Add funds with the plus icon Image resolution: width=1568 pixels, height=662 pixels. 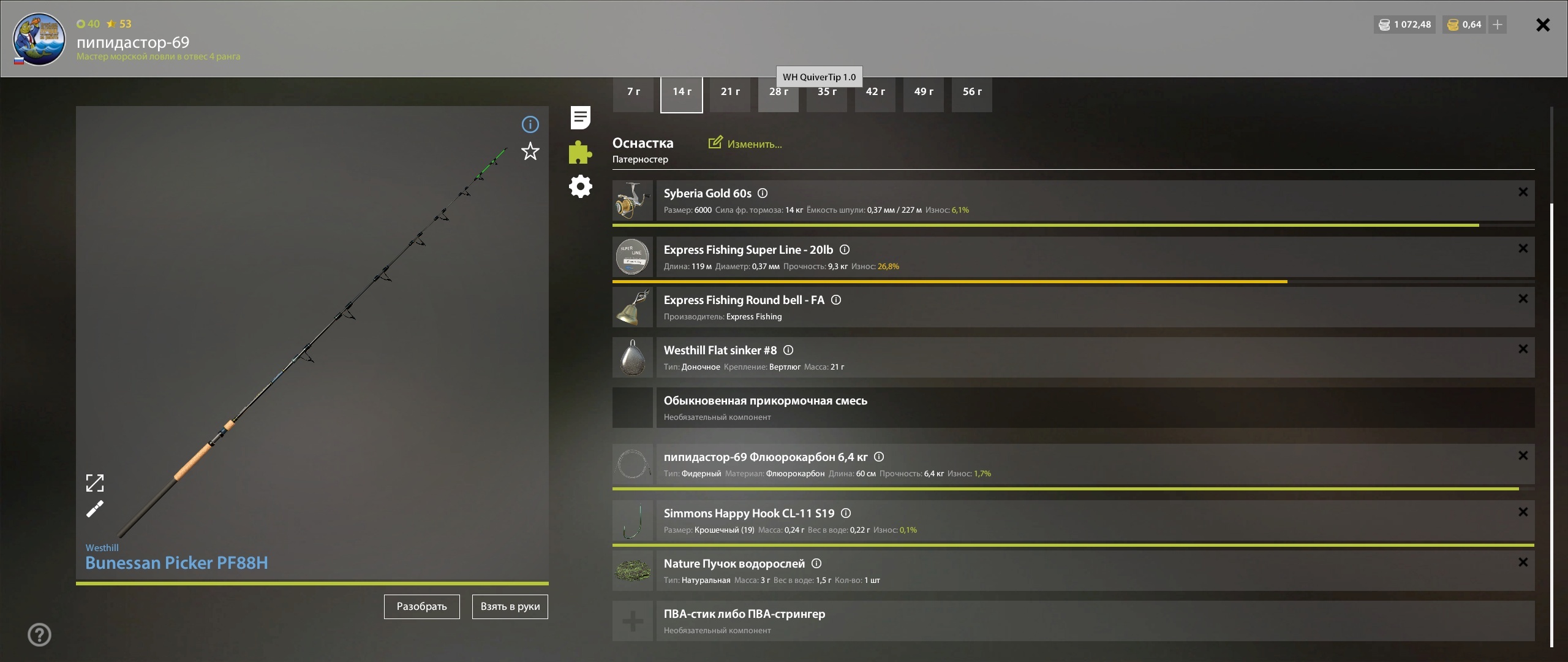point(1498,25)
